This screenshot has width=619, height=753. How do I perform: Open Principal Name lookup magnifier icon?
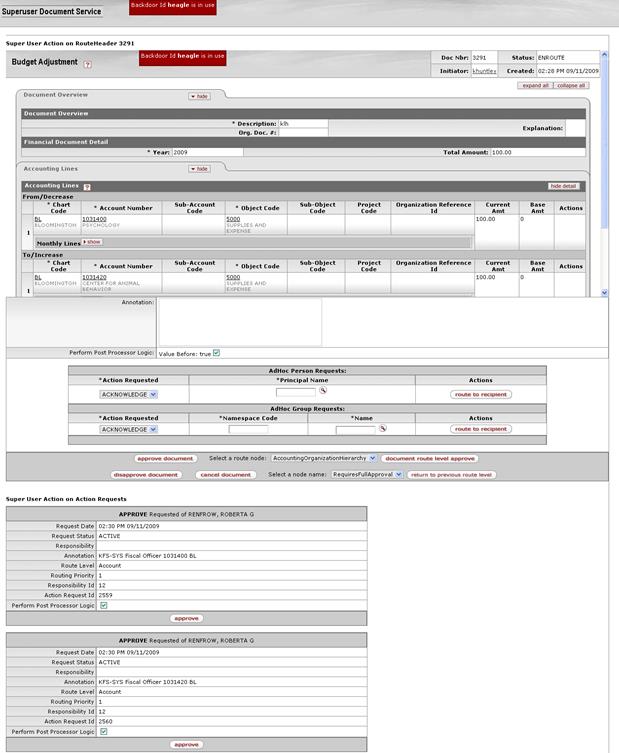tap(323, 390)
